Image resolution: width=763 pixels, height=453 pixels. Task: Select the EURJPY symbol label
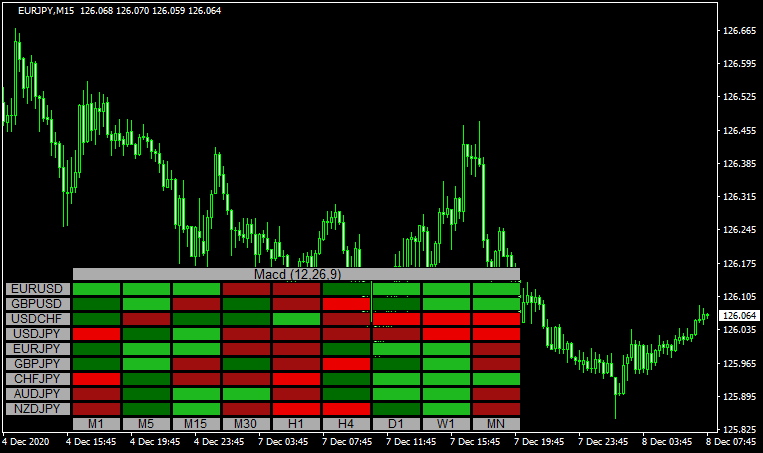tap(38, 349)
